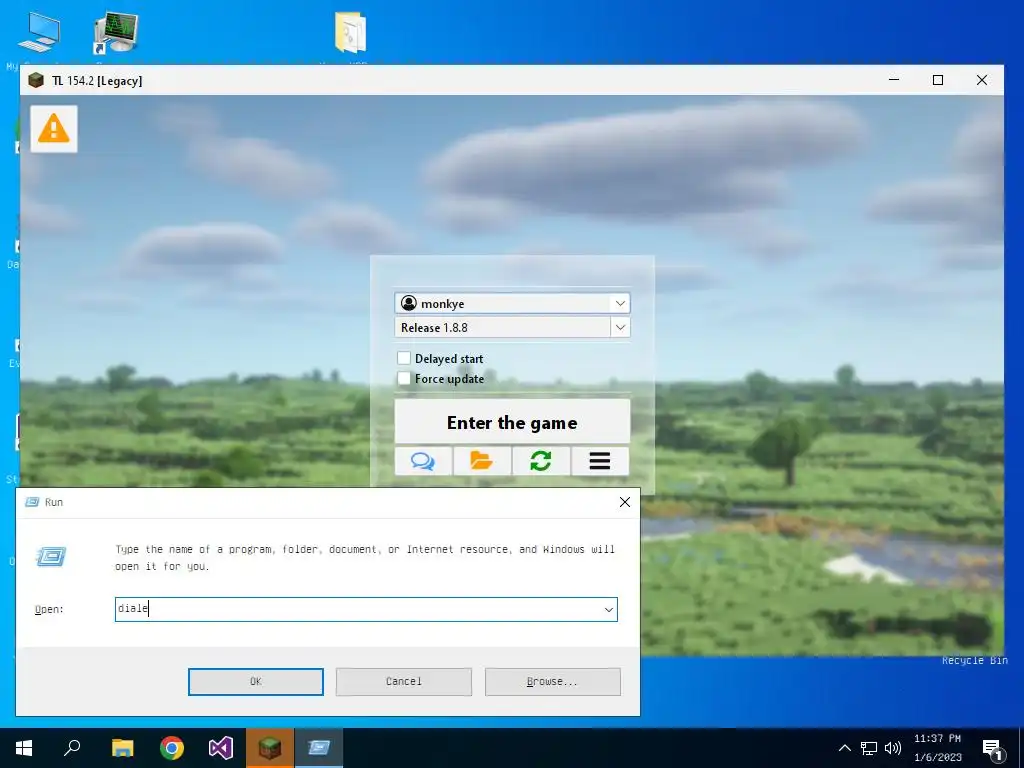
Task: Open the game folder button in TL launcher
Action: 482,461
